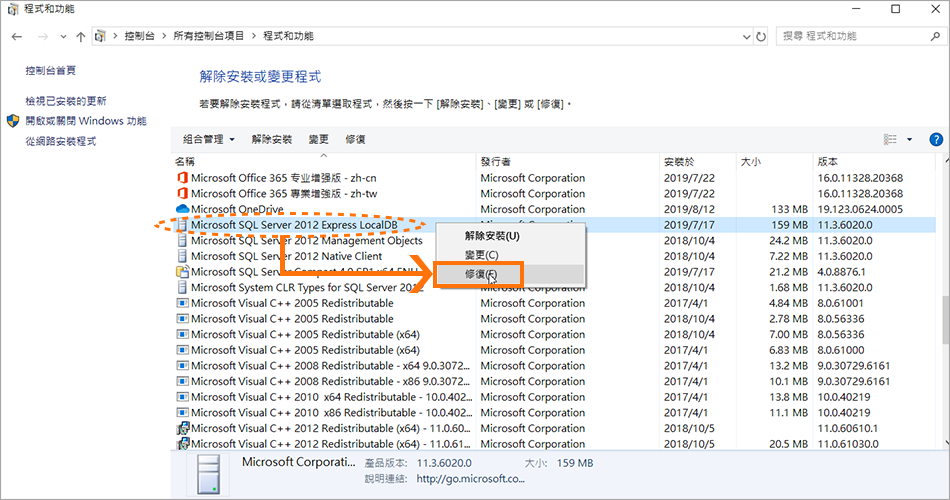Select Microsoft OneDrive row

[553, 209]
